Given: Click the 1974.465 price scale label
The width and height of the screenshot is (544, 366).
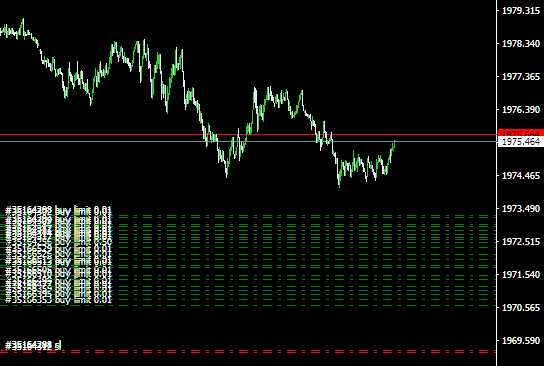Looking at the screenshot, I should (521, 176).
